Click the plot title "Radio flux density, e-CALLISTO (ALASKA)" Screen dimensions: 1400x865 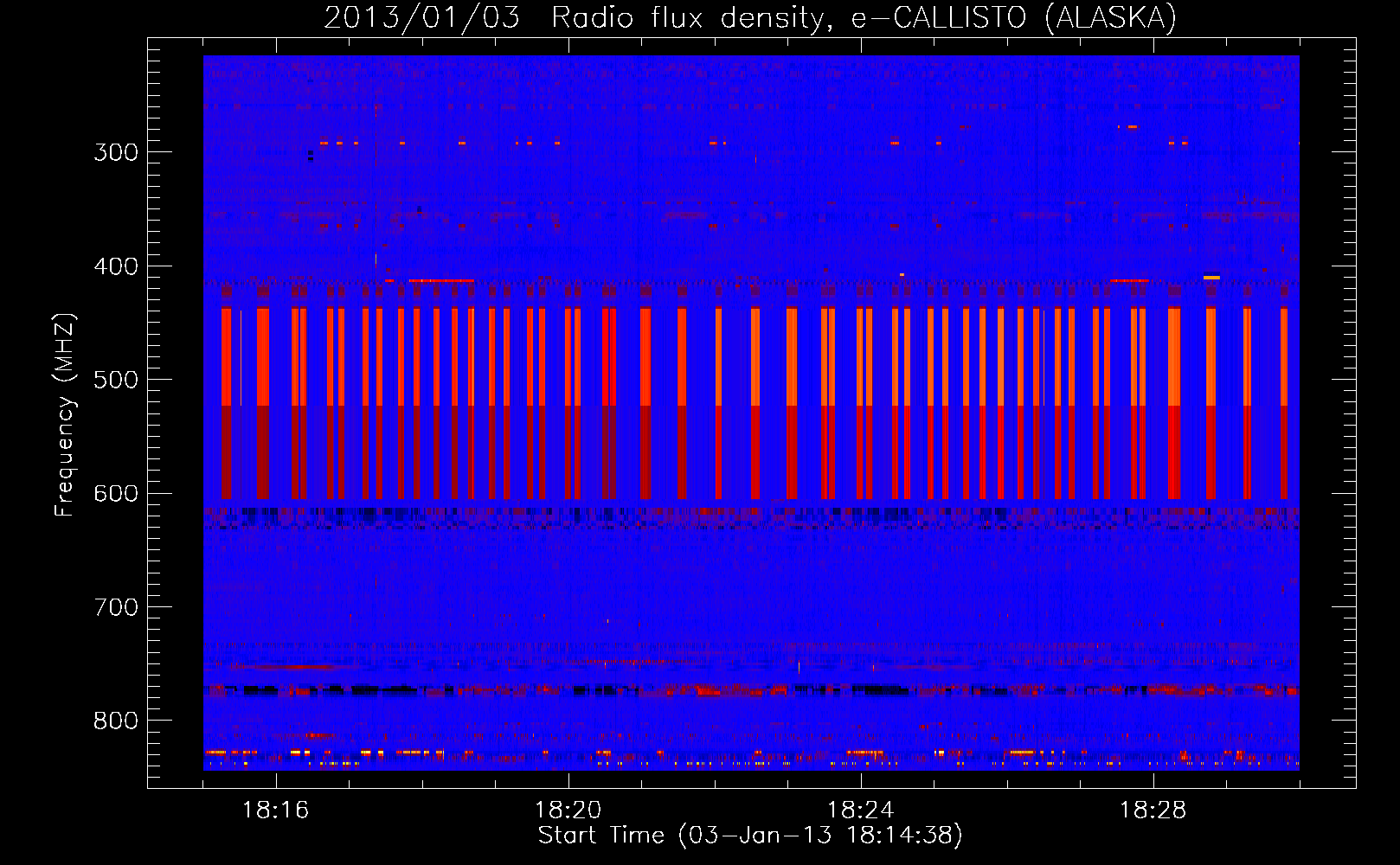click(864, 18)
